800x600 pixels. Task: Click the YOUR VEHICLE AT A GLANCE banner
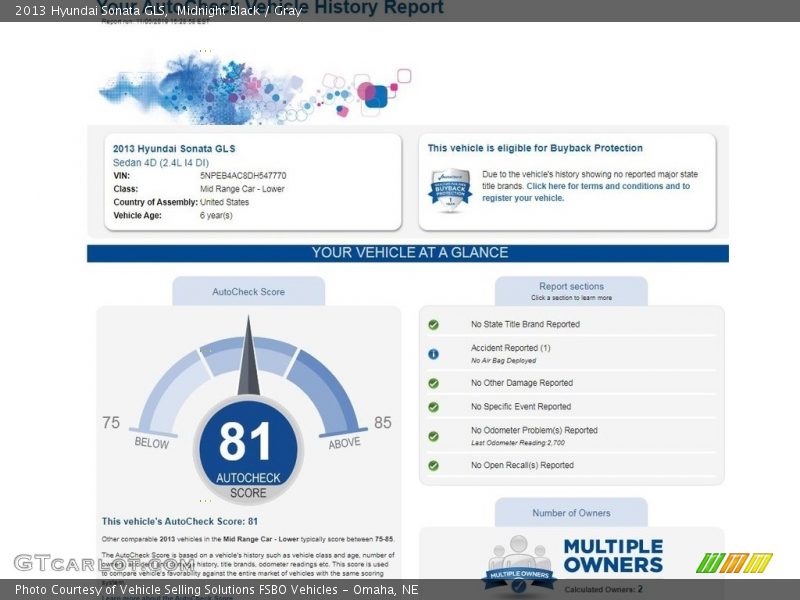tap(408, 253)
